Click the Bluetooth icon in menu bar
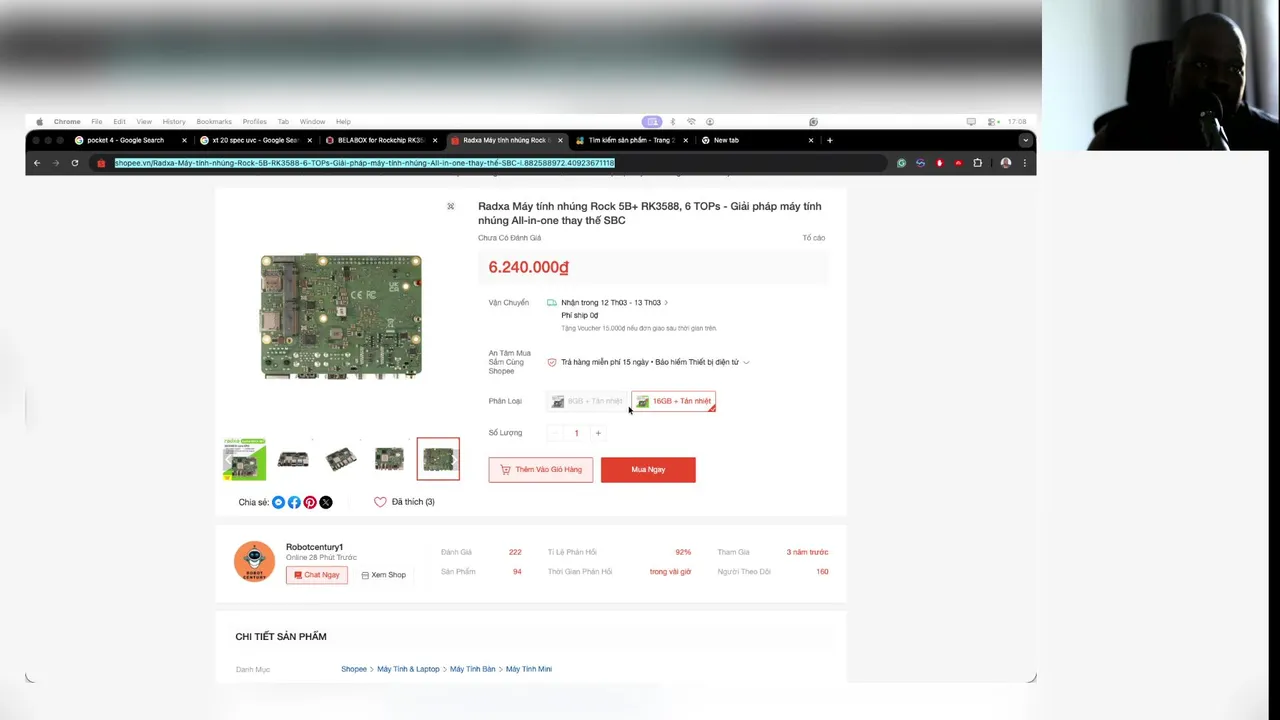The image size is (1280, 720). (x=672, y=122)
